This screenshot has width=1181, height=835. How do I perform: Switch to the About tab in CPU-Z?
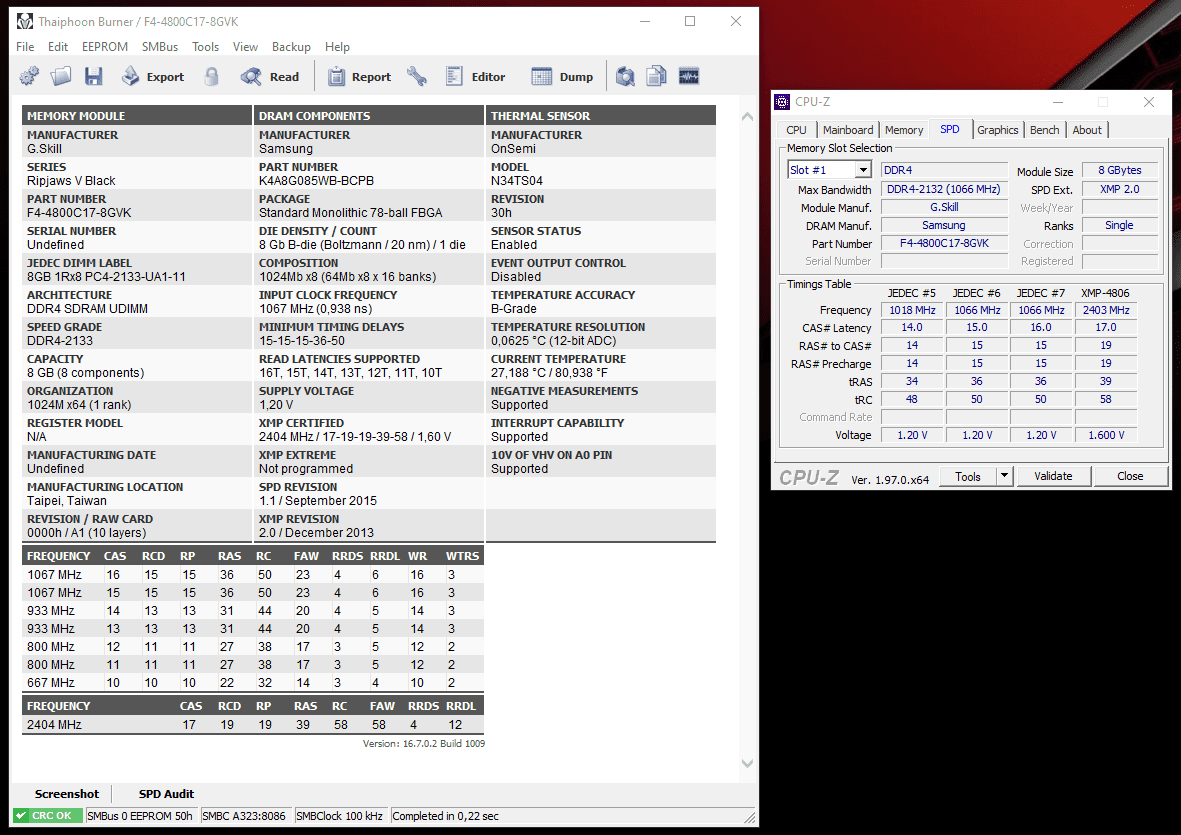[1087, 130]
